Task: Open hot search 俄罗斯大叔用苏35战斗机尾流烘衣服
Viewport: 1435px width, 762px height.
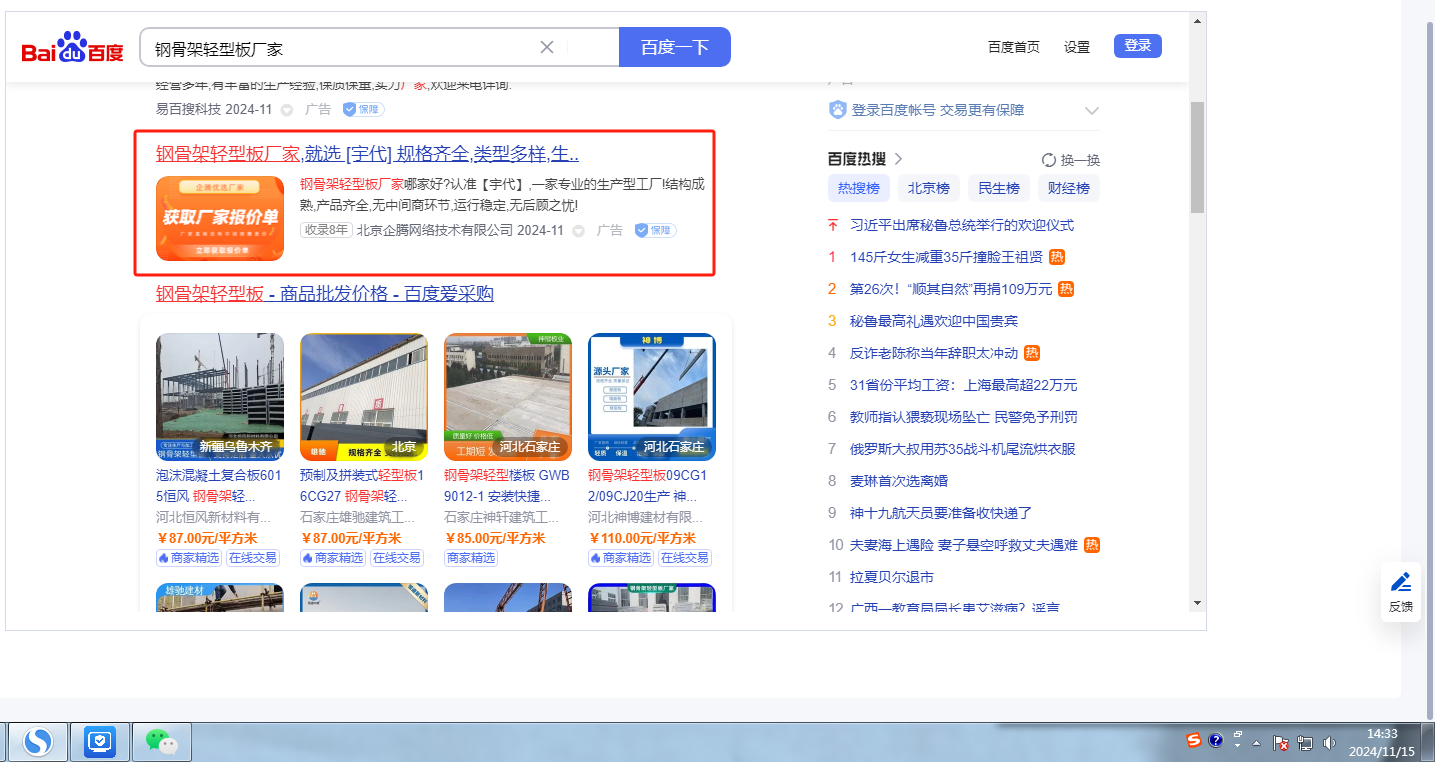Action: pos(963,449)
